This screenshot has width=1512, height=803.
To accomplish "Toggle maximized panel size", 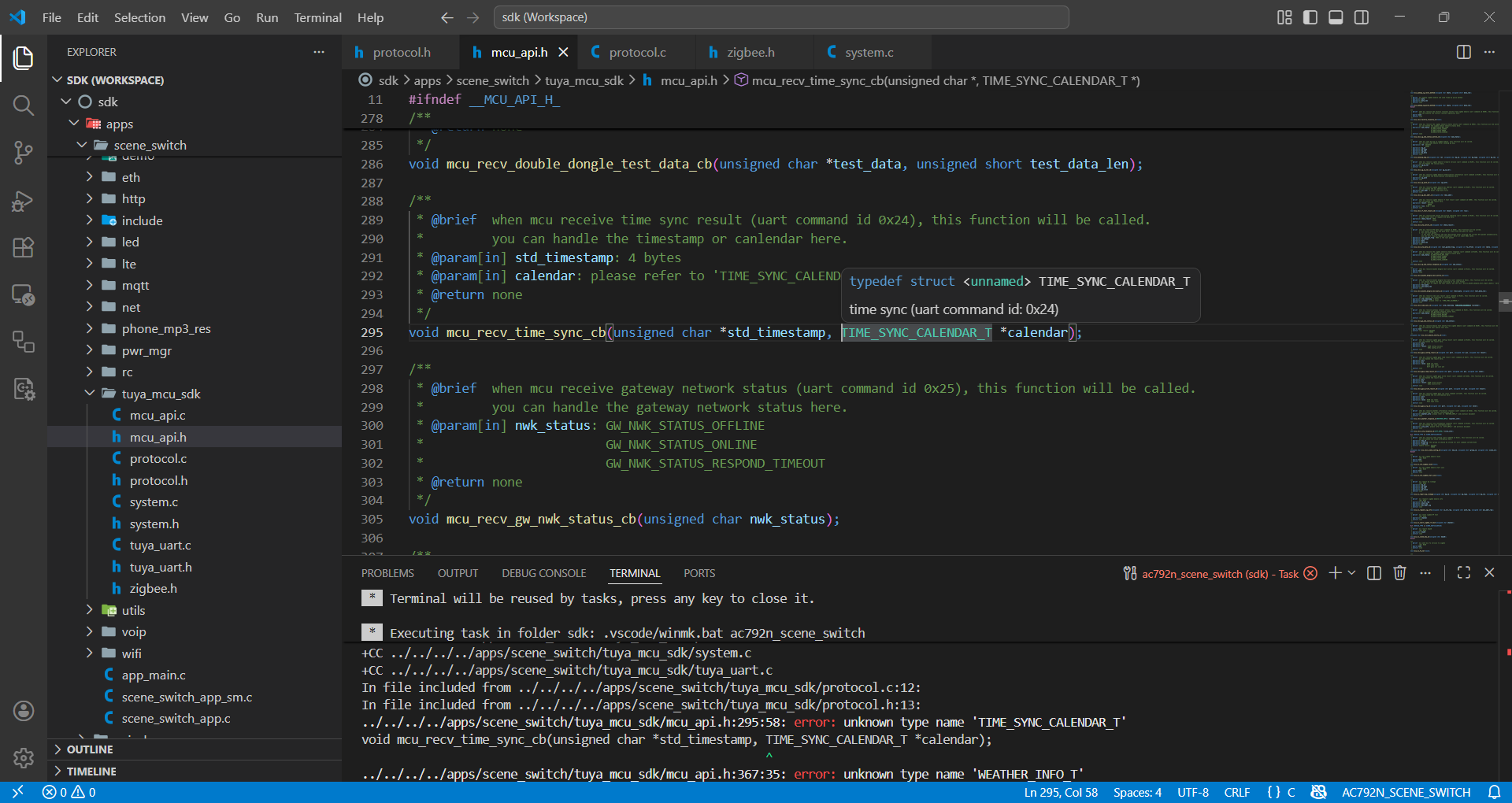I will pos(1463,573).
